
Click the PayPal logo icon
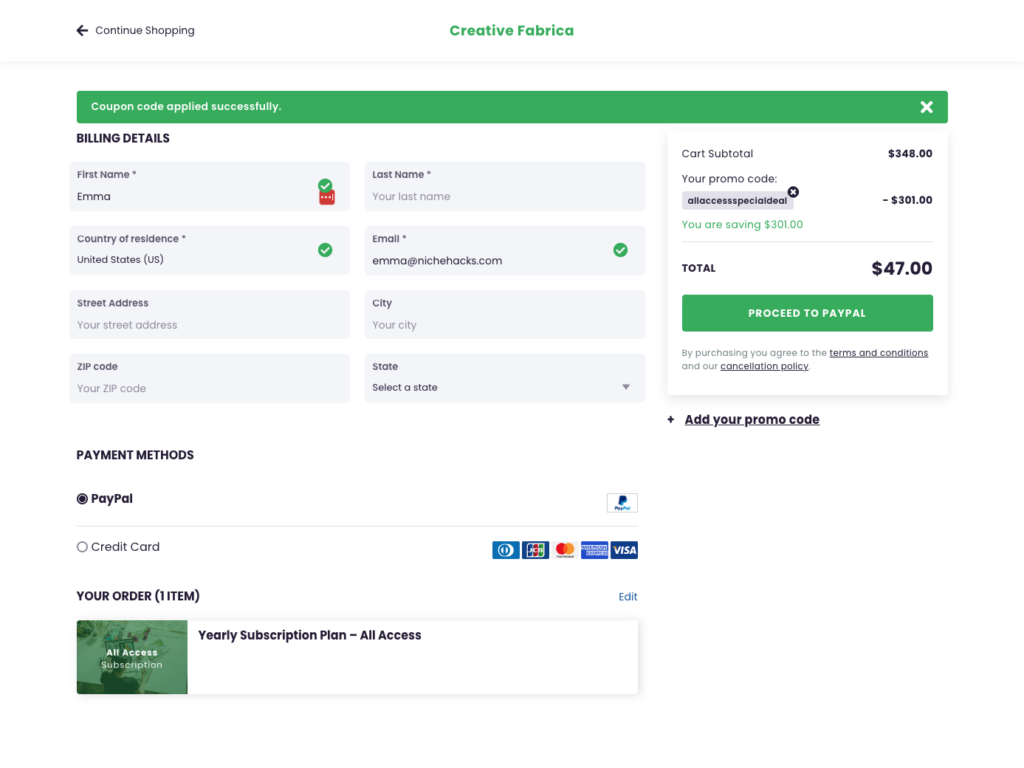pyautogui.click(x=622, y=503)
